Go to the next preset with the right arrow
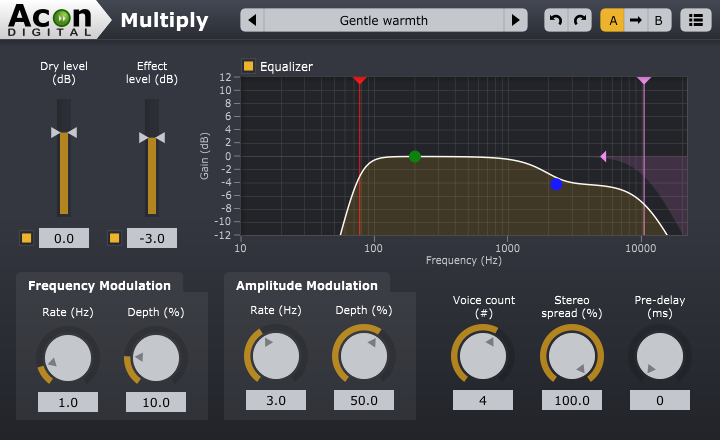The width and height of the screenshot is (720, 440). click(x=515, y=20)
